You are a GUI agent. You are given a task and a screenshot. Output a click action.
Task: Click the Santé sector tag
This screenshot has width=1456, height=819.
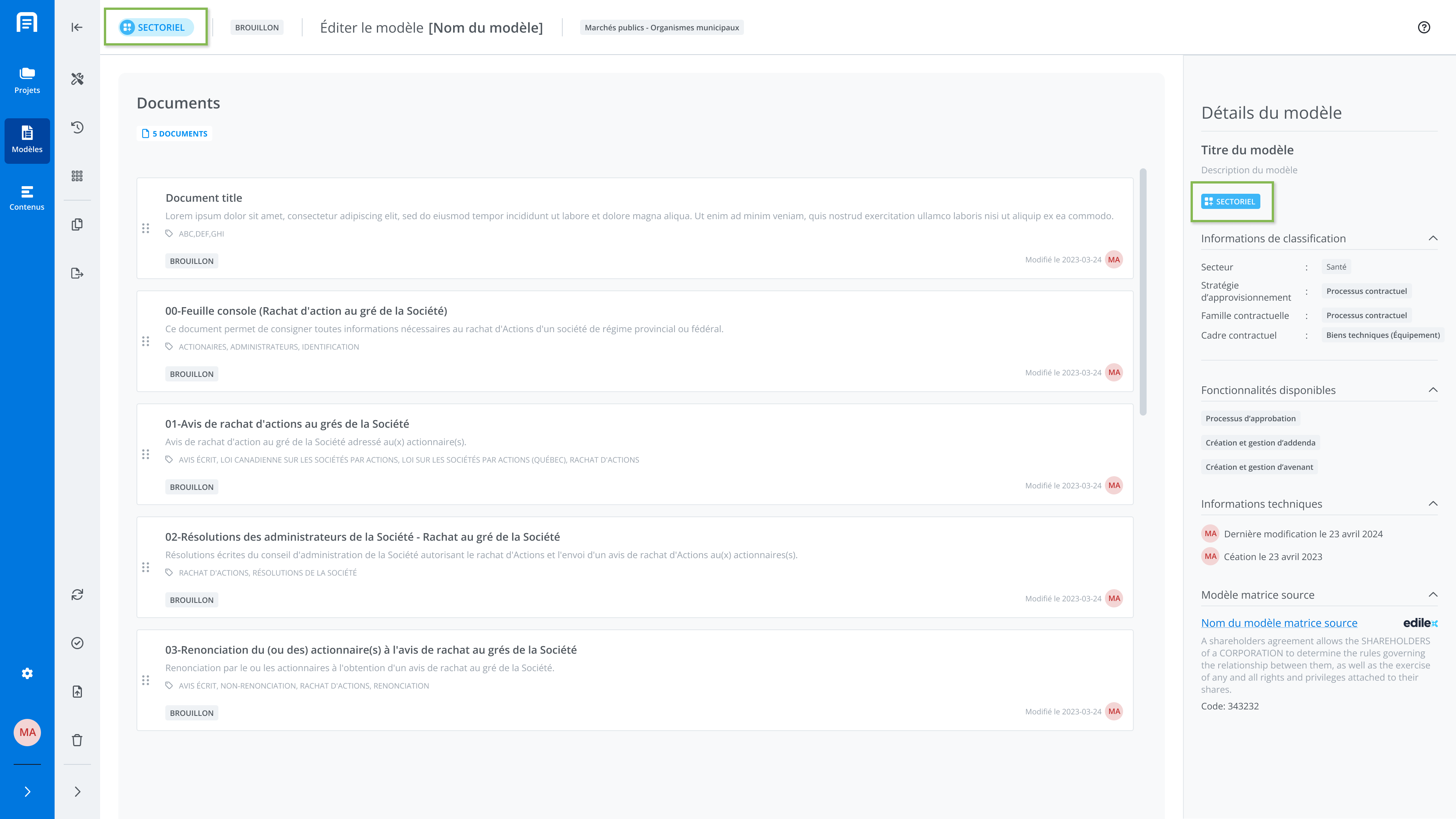coord(1336,267)
